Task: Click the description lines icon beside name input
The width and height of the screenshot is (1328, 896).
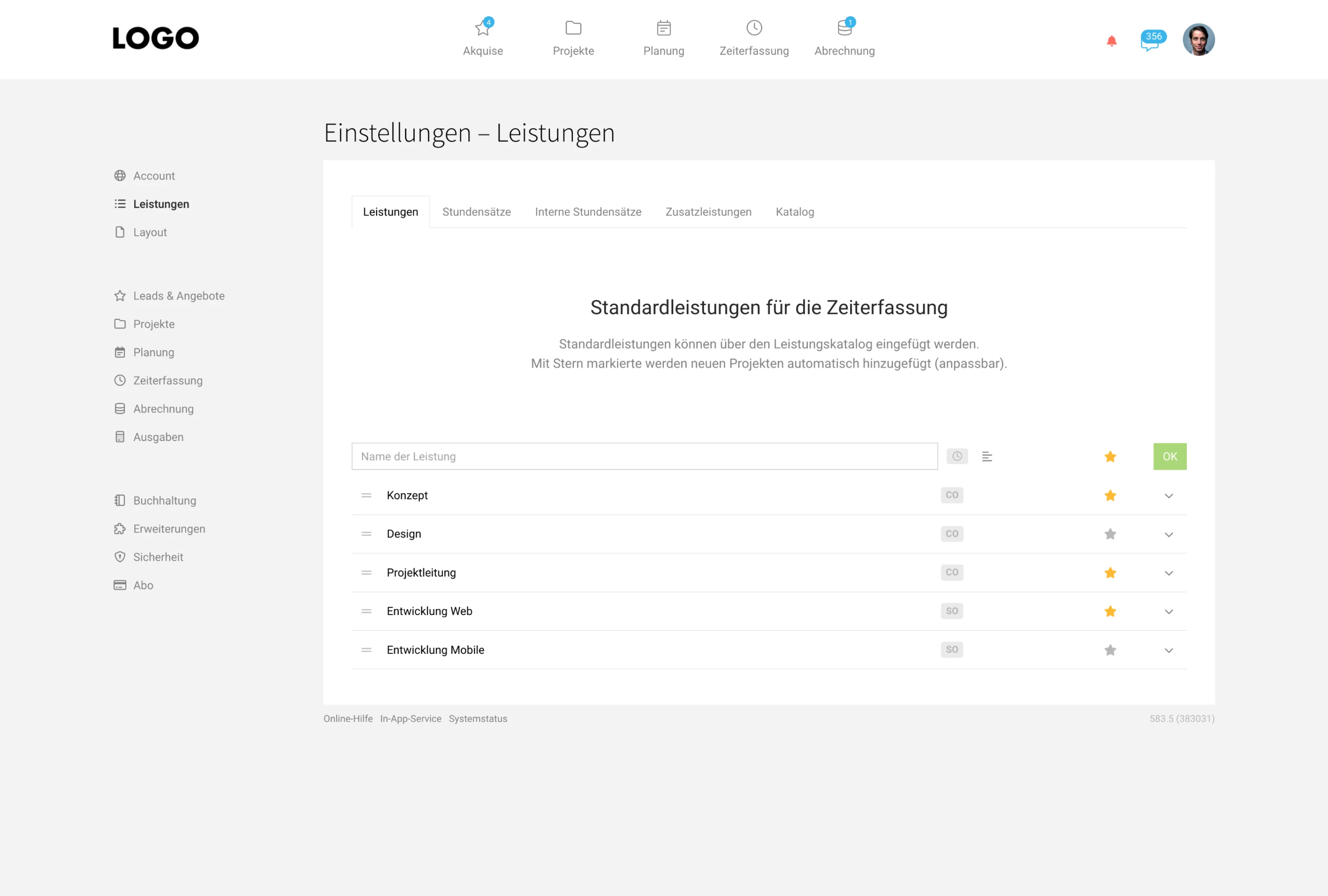Action: (986, 456)
